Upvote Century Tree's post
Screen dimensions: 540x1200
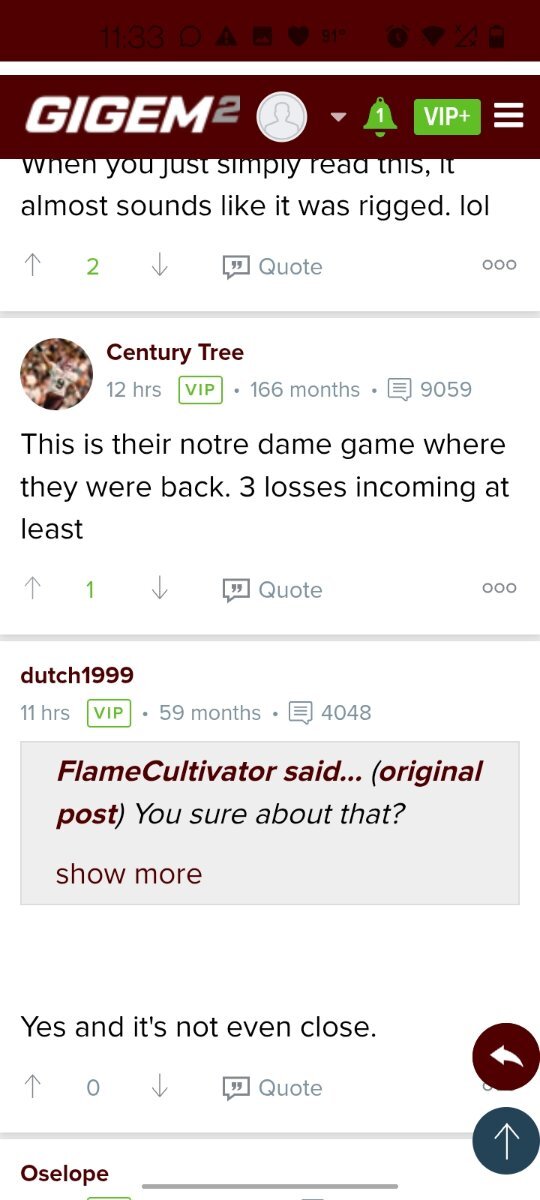(33, 589)
